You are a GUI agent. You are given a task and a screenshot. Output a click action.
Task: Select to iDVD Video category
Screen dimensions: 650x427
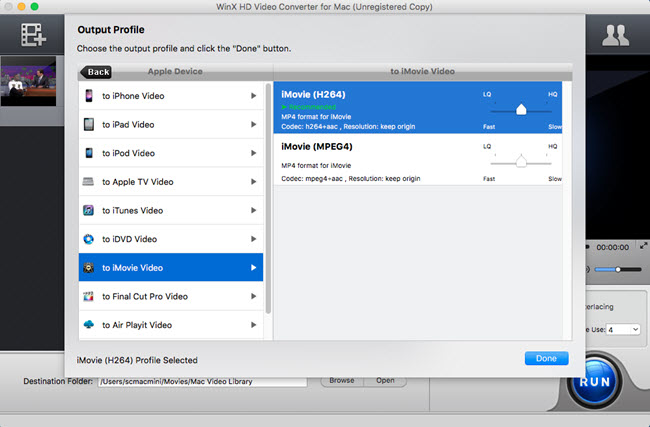[x=171, y=239]
